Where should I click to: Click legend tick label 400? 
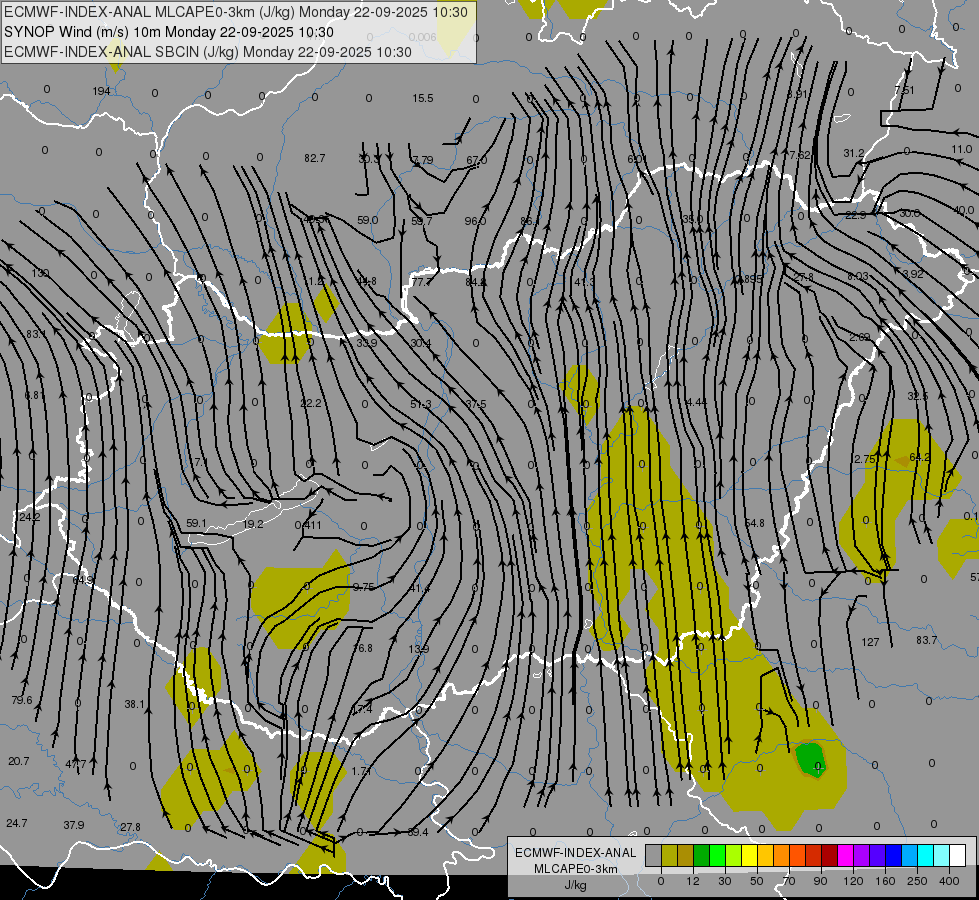click(949, 881)
